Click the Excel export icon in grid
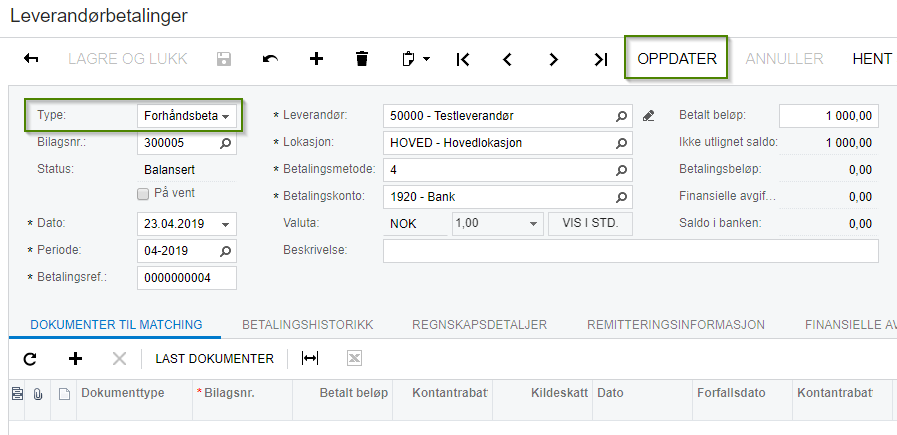Screen dimensions: 897x435 [x=354, y=359]
